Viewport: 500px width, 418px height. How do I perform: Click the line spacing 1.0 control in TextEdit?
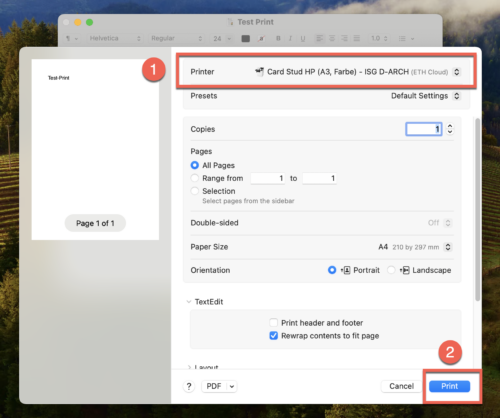379,38
